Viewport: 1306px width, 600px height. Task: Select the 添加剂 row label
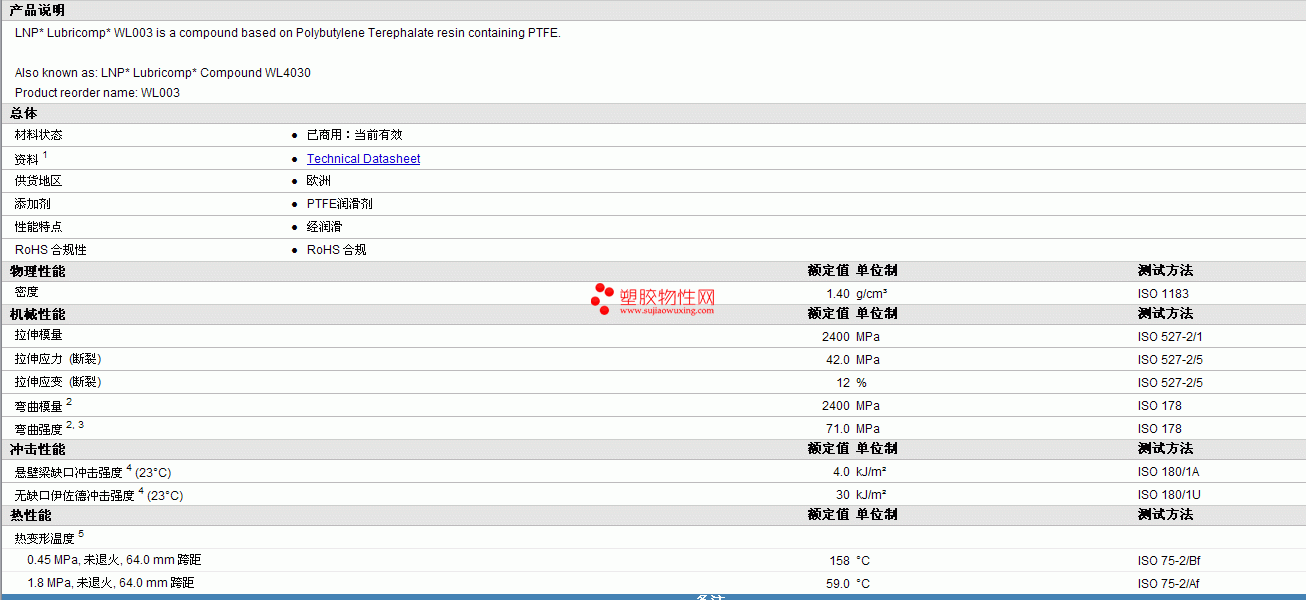click(x=33, y=204)
